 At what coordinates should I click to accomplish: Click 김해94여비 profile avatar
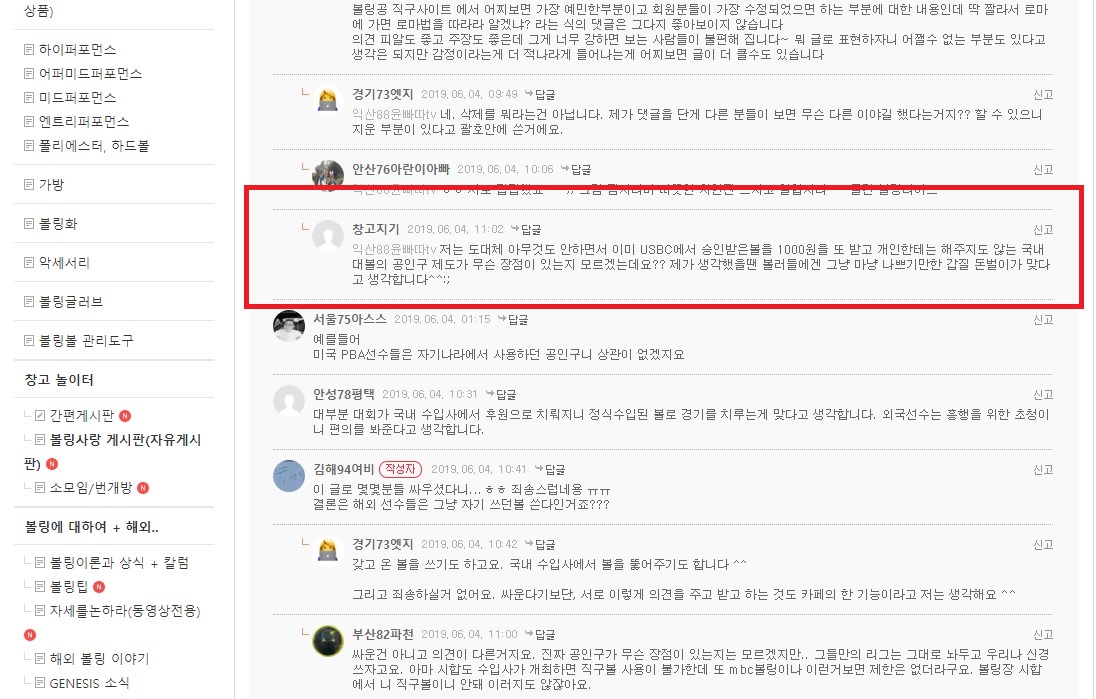coord(289,476)
